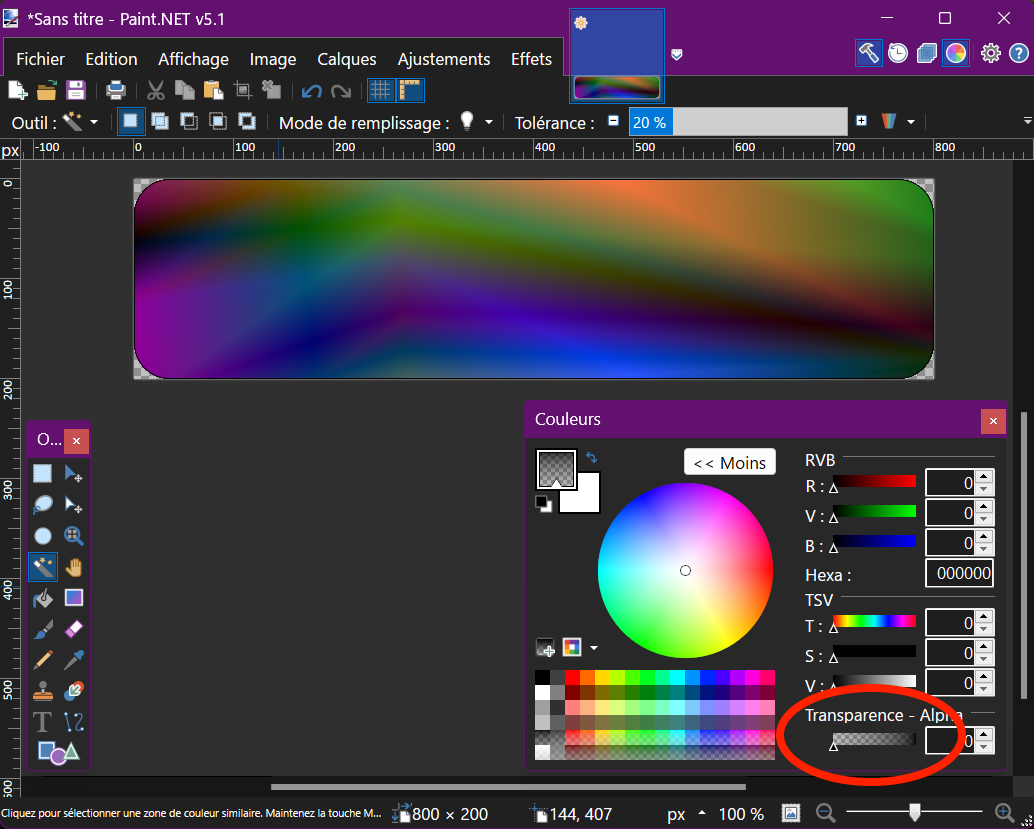The image size is (1034, 829).
Task: Select the Pencil tool
Action: 43,660
